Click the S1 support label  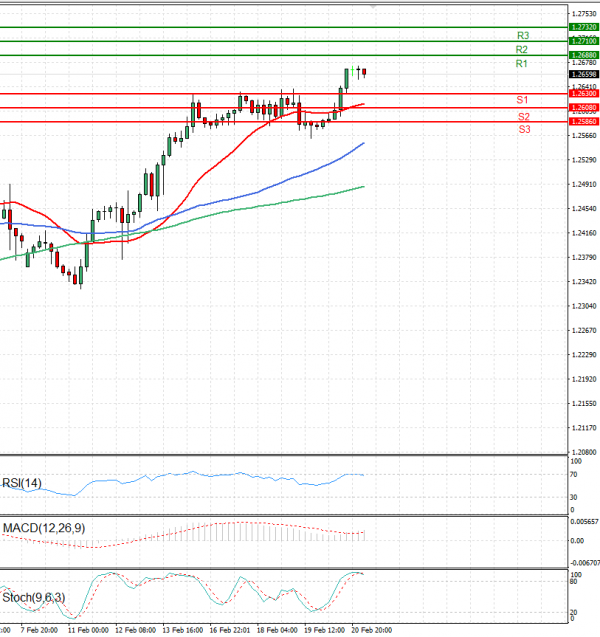click(522, 100)
